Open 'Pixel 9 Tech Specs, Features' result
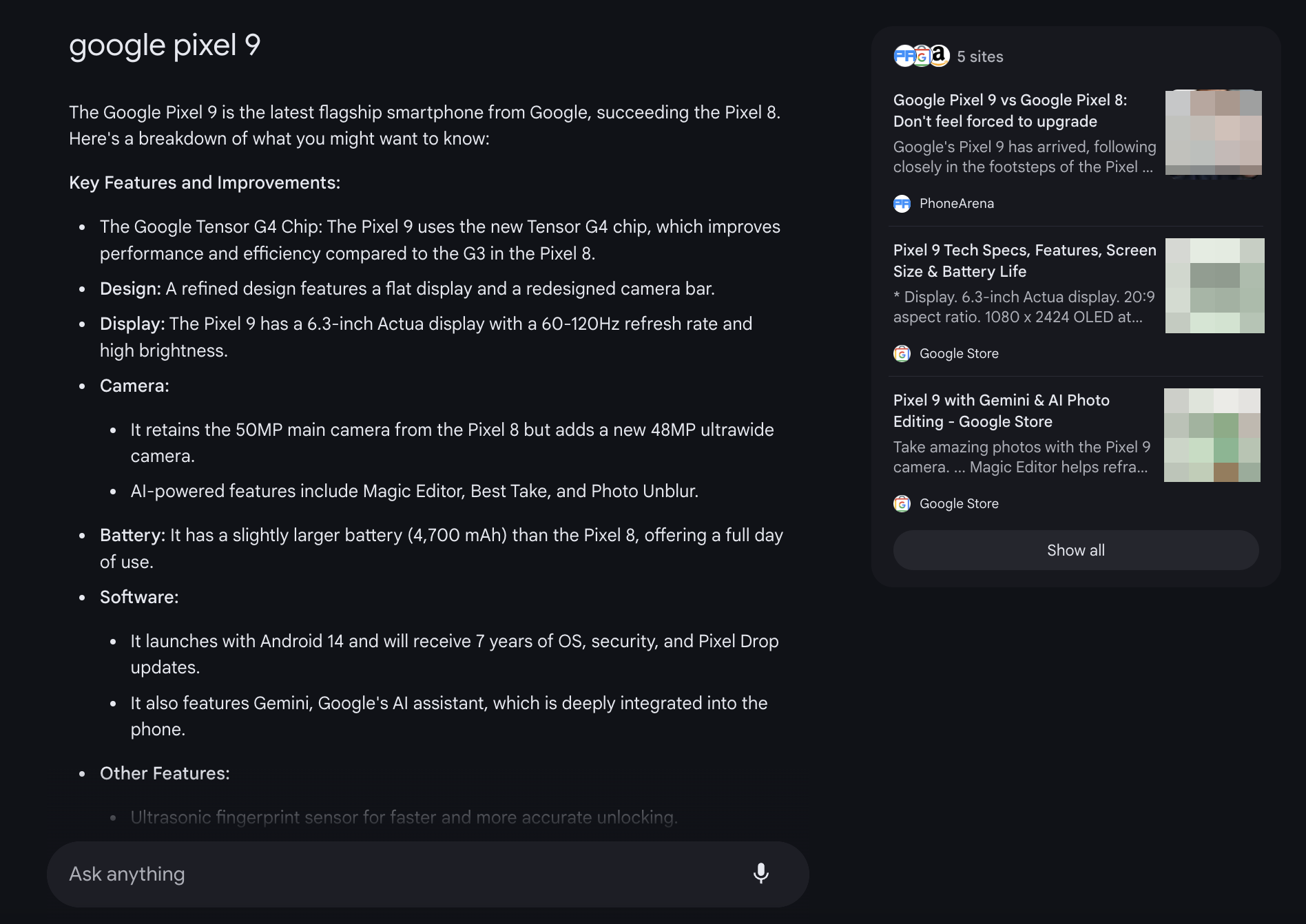This screenshot has height=924, width=1306. click(1024, 261)
